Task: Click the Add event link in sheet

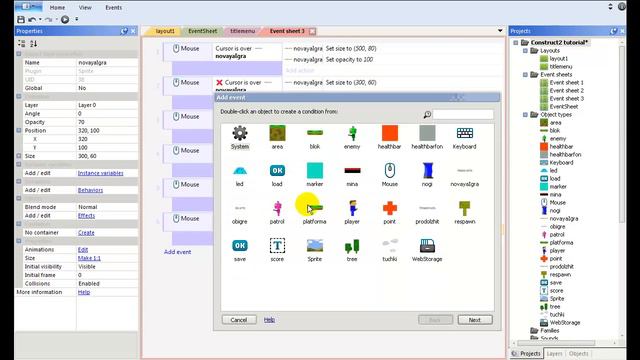Action: (178, 252)
